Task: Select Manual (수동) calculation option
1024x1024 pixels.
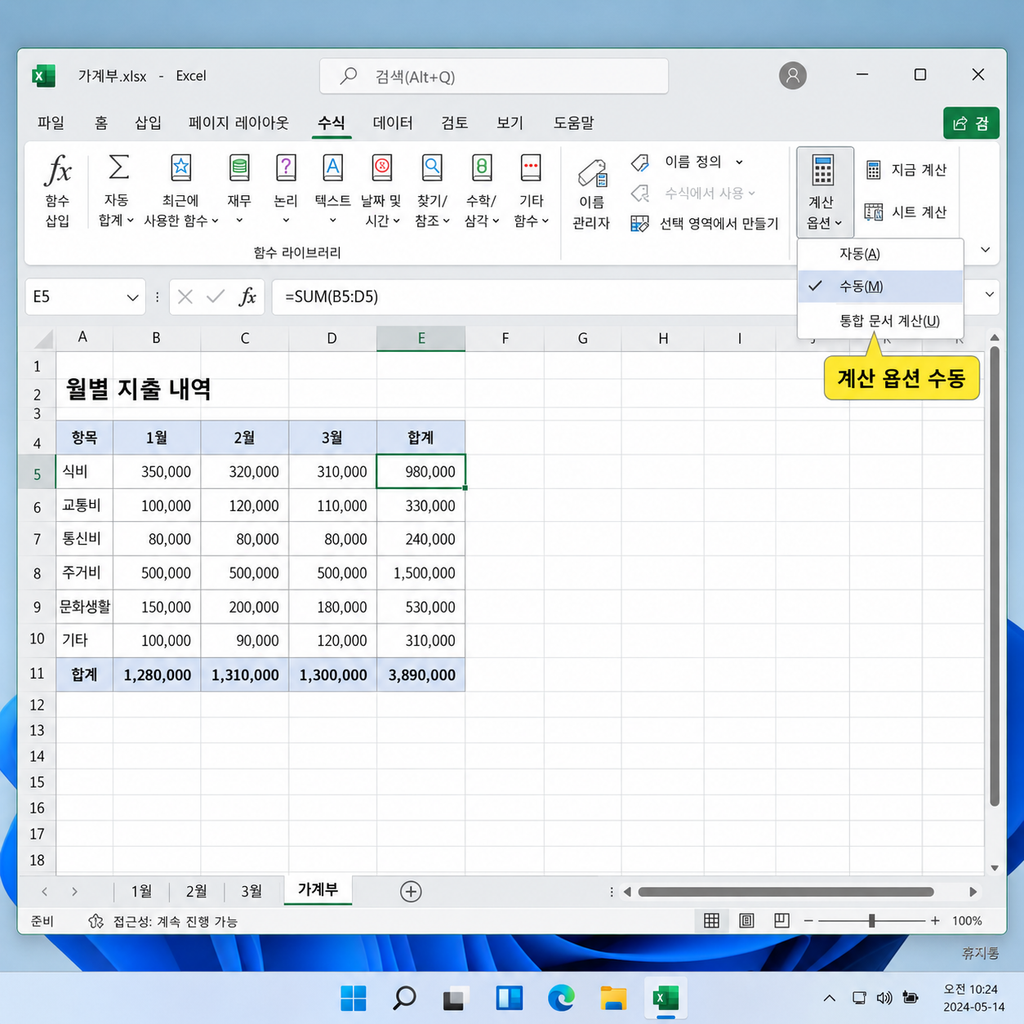Action: (x=880, y=287)
